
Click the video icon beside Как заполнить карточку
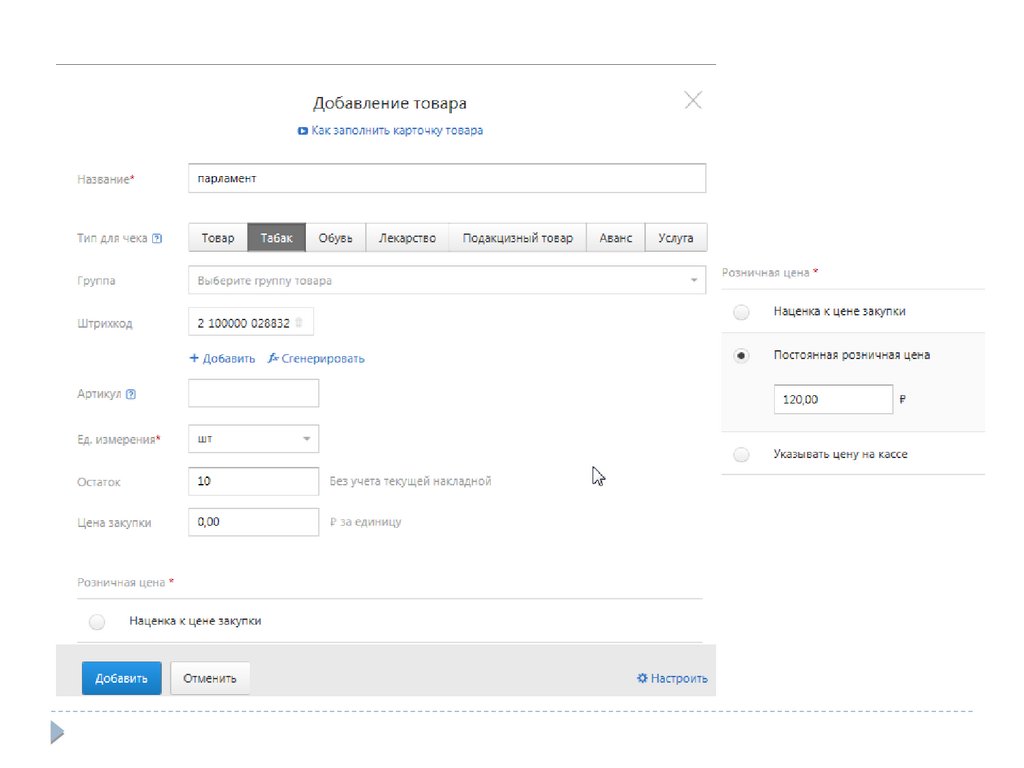(303, 131)
